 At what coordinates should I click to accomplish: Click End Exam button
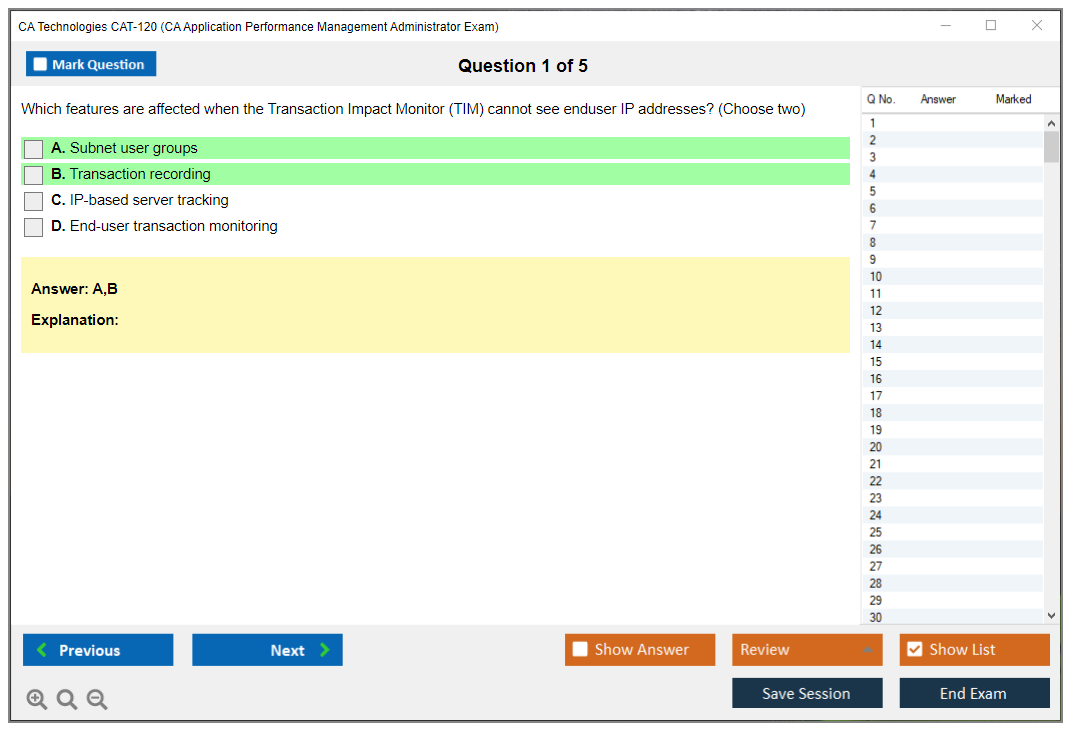(x=973, y=693)
